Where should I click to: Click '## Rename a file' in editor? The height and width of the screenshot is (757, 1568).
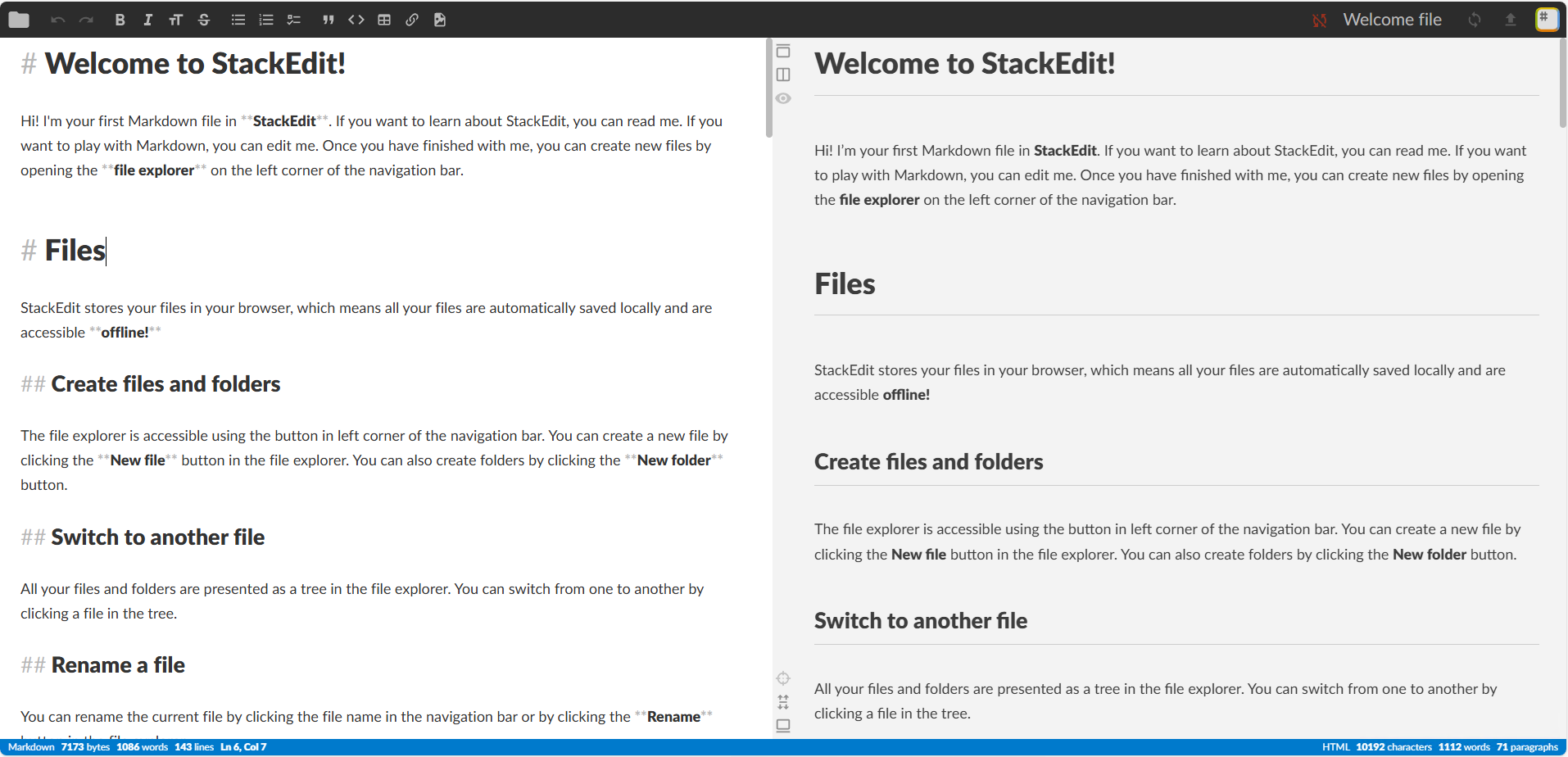103,665
